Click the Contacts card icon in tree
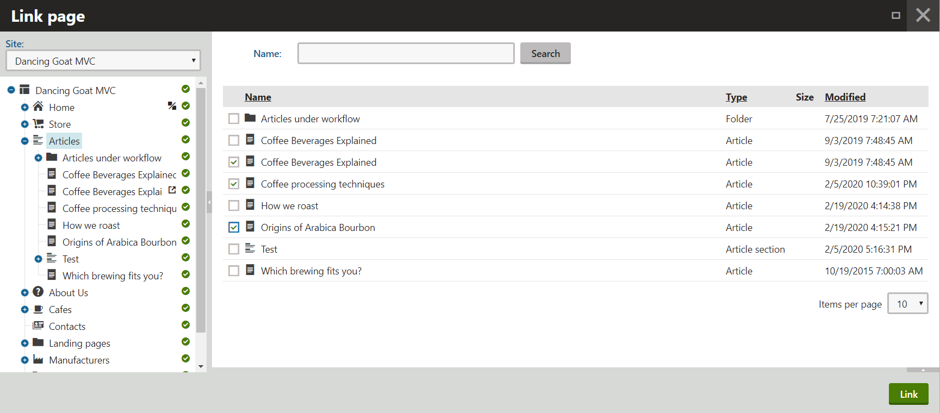The image size is (940, 413). tap(38, 325)
